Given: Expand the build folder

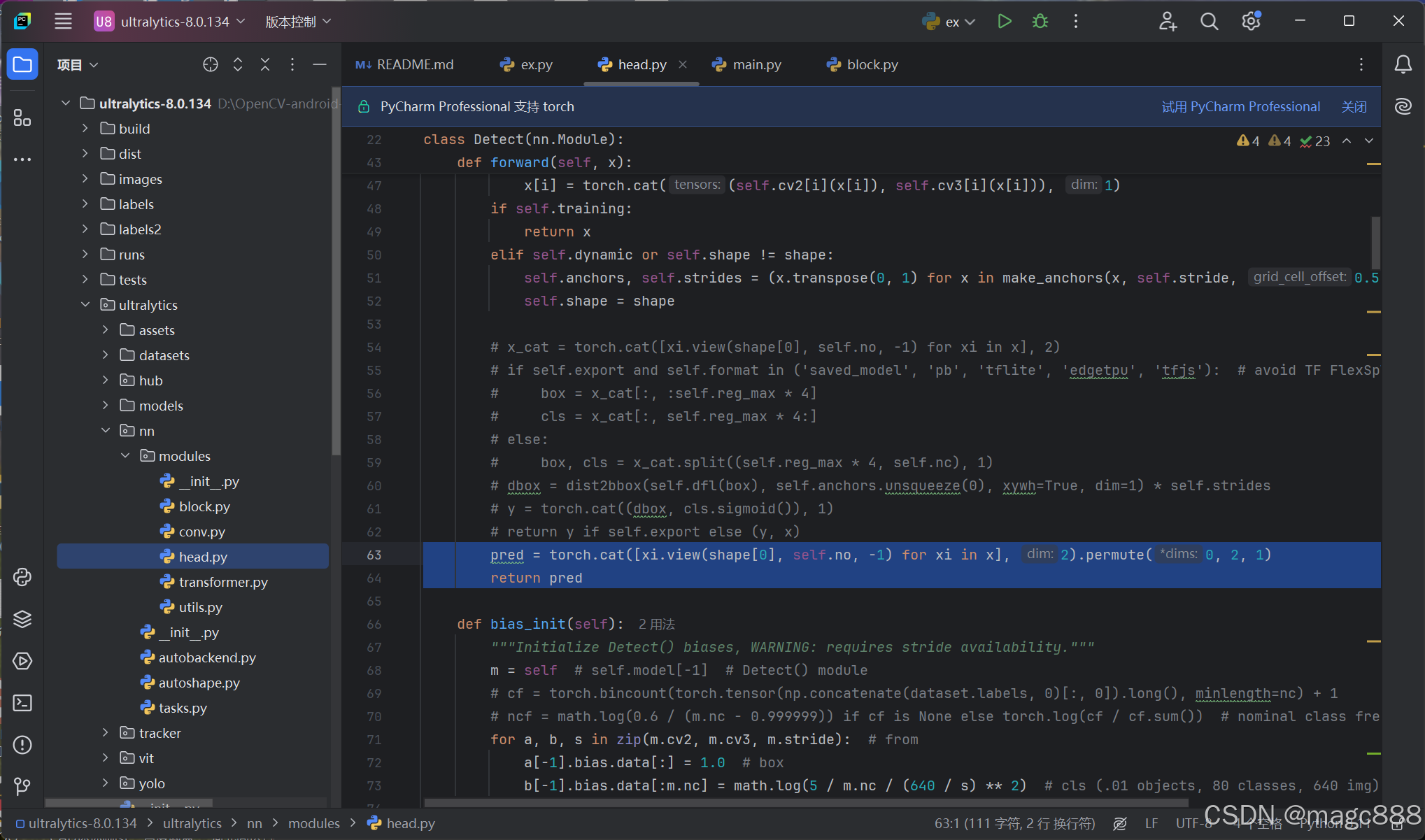Looking at the screenshot, I should (85, 129).
